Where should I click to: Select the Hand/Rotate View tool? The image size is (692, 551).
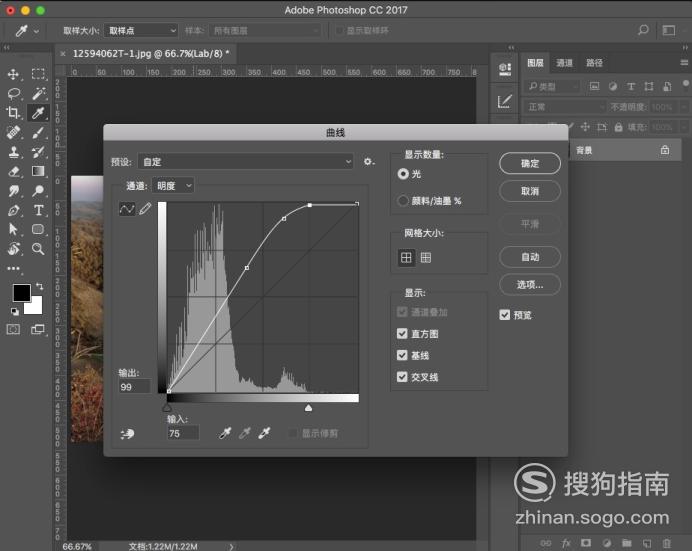point(13,249)
